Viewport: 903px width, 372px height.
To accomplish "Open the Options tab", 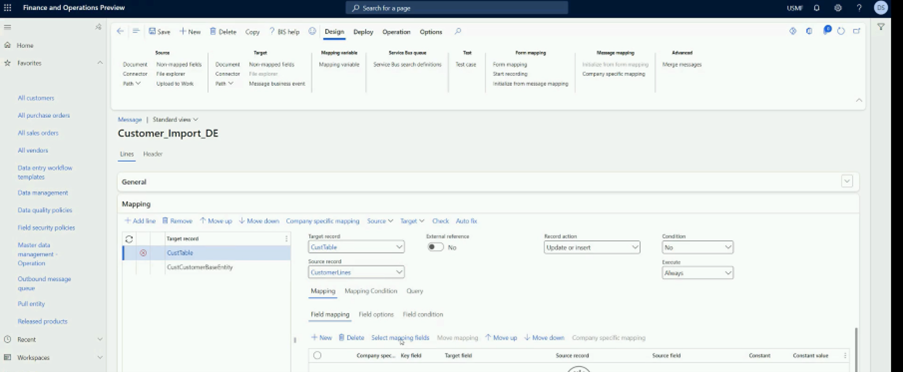I will point(431,32).
